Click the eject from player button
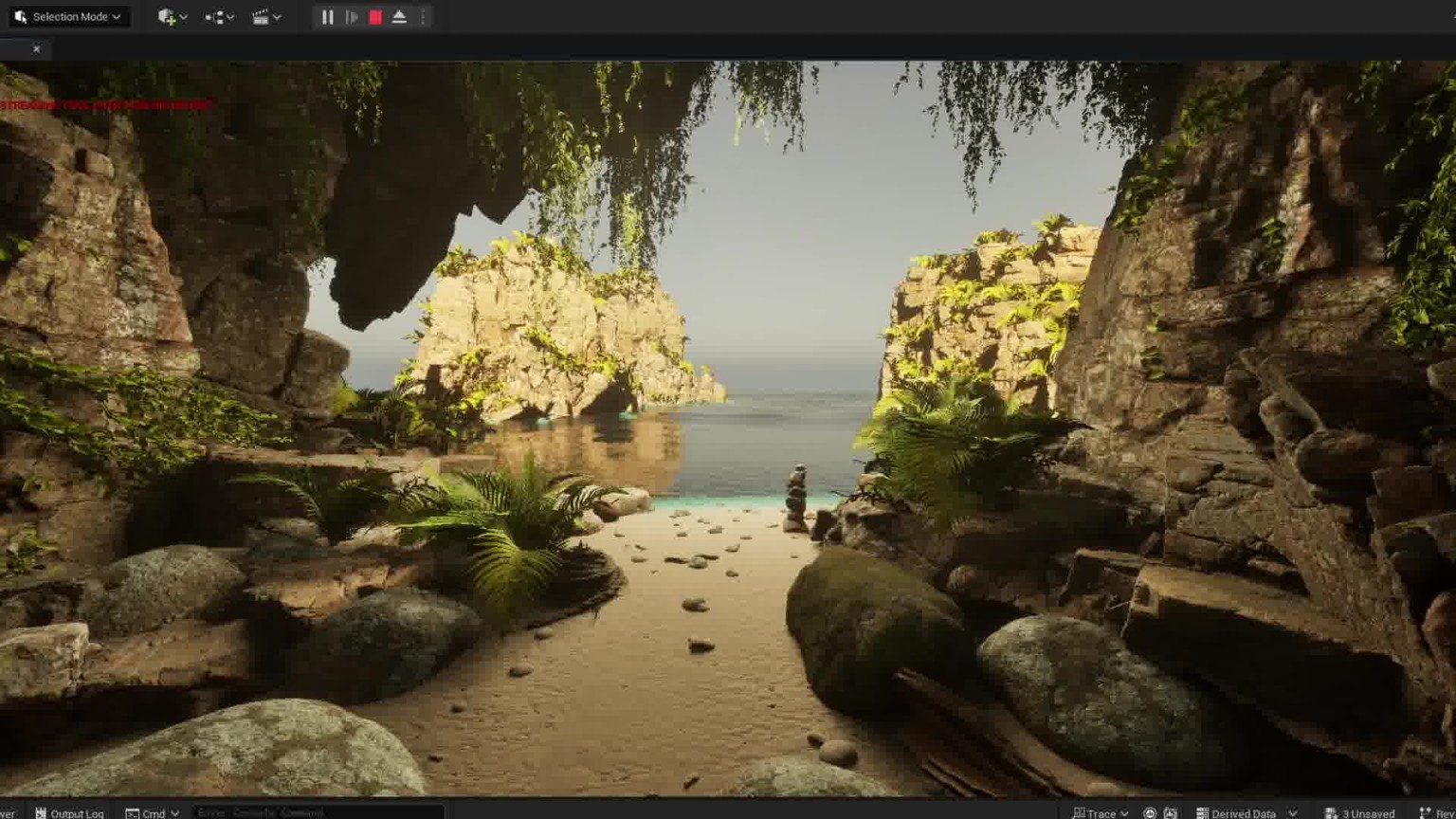The image size is (1456, 819). click(x=399, y=17)
